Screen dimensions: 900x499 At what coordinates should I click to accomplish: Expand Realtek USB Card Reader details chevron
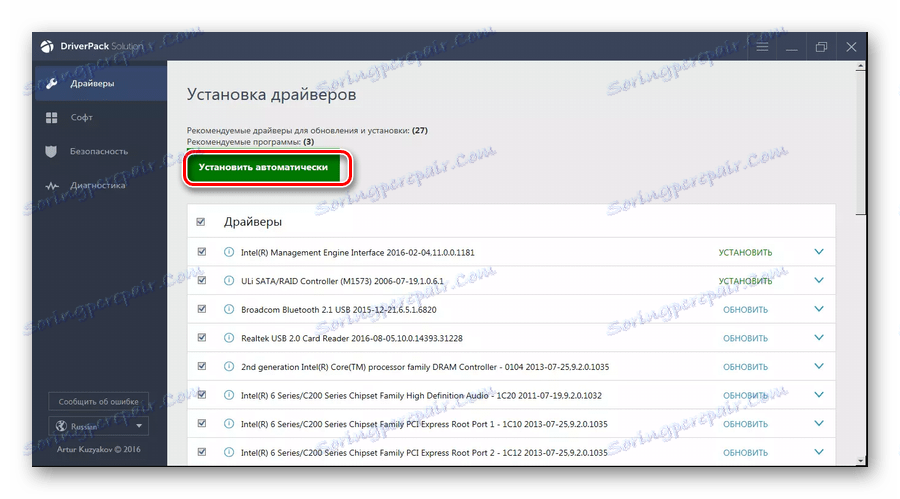click(x=819, y=338)
